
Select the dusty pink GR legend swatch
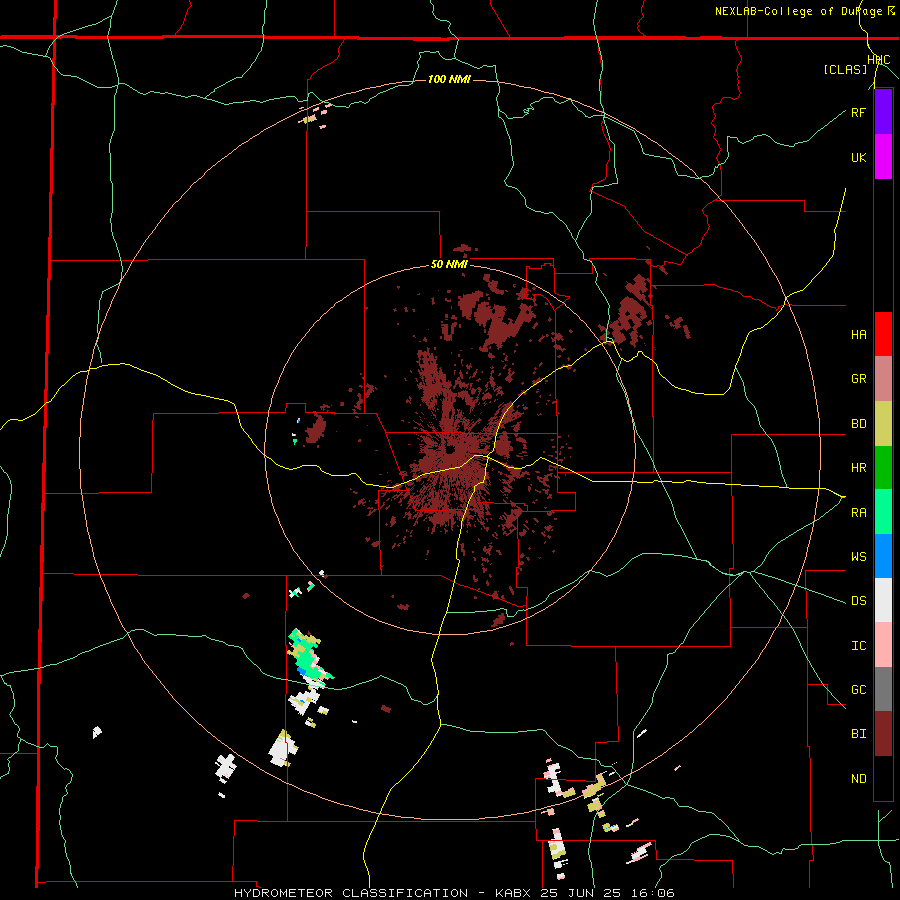883,379
